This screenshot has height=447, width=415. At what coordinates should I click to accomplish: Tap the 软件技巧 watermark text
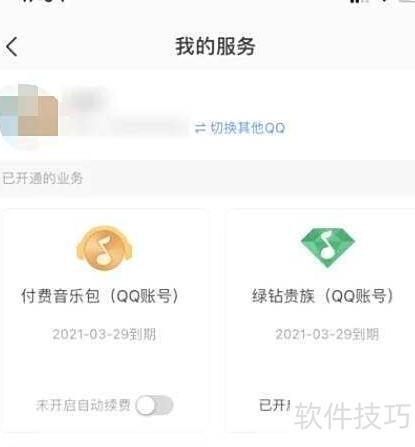pyautogui.click(x=353, y=416)
